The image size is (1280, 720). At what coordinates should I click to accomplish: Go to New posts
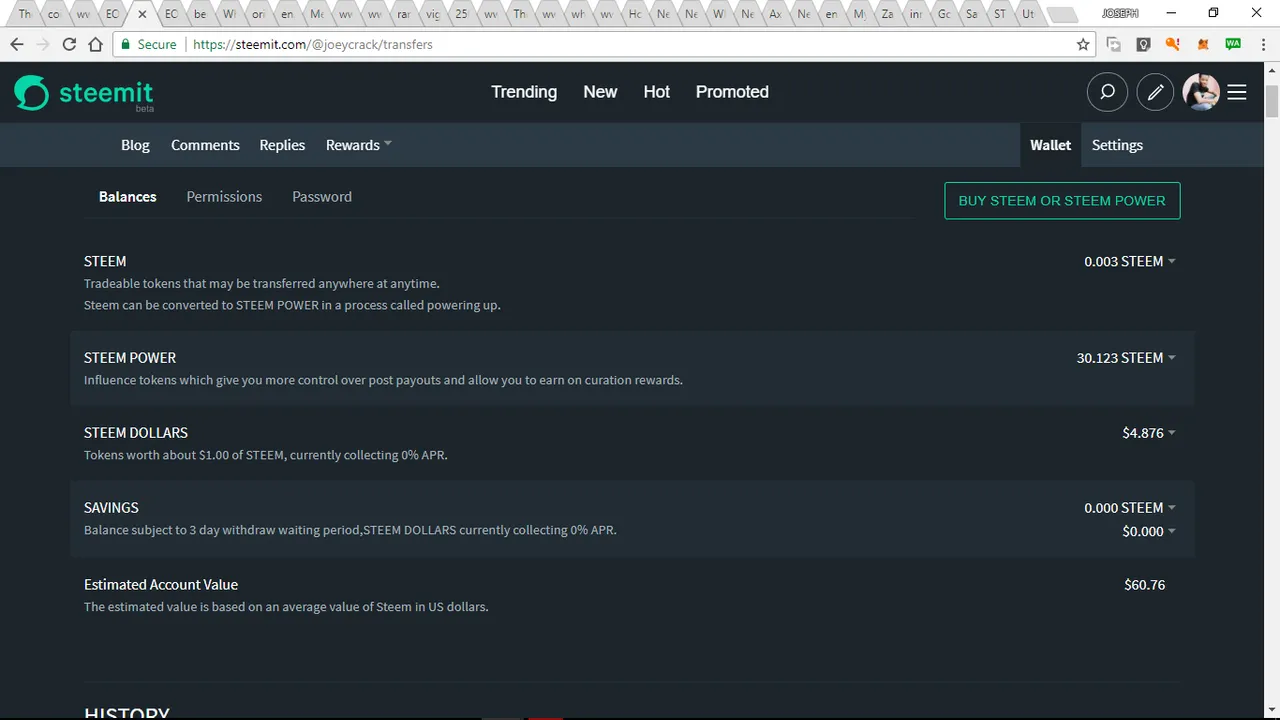coord(600,92)
